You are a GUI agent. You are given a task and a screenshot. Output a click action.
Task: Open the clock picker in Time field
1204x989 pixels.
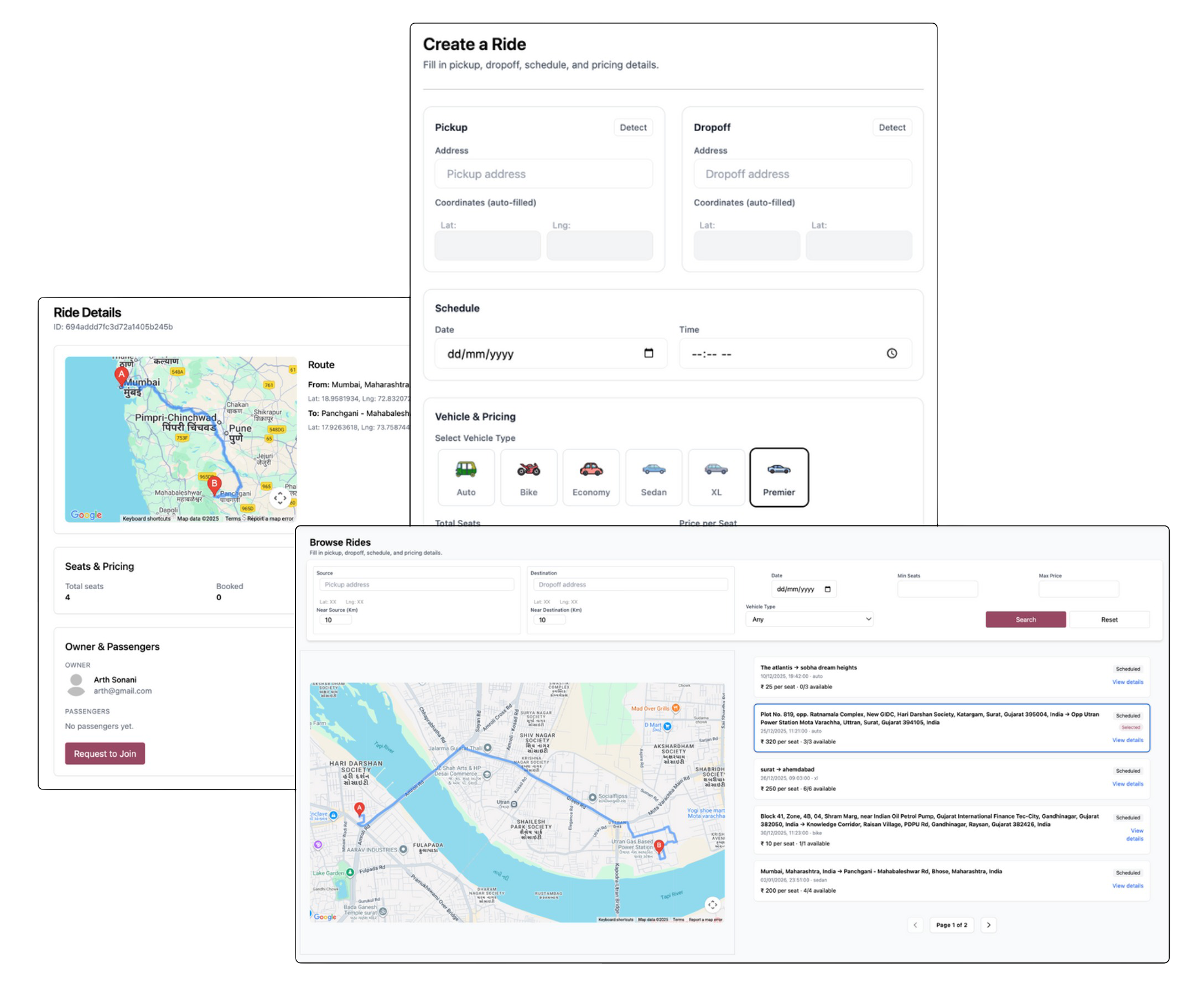tap(891, 353)
